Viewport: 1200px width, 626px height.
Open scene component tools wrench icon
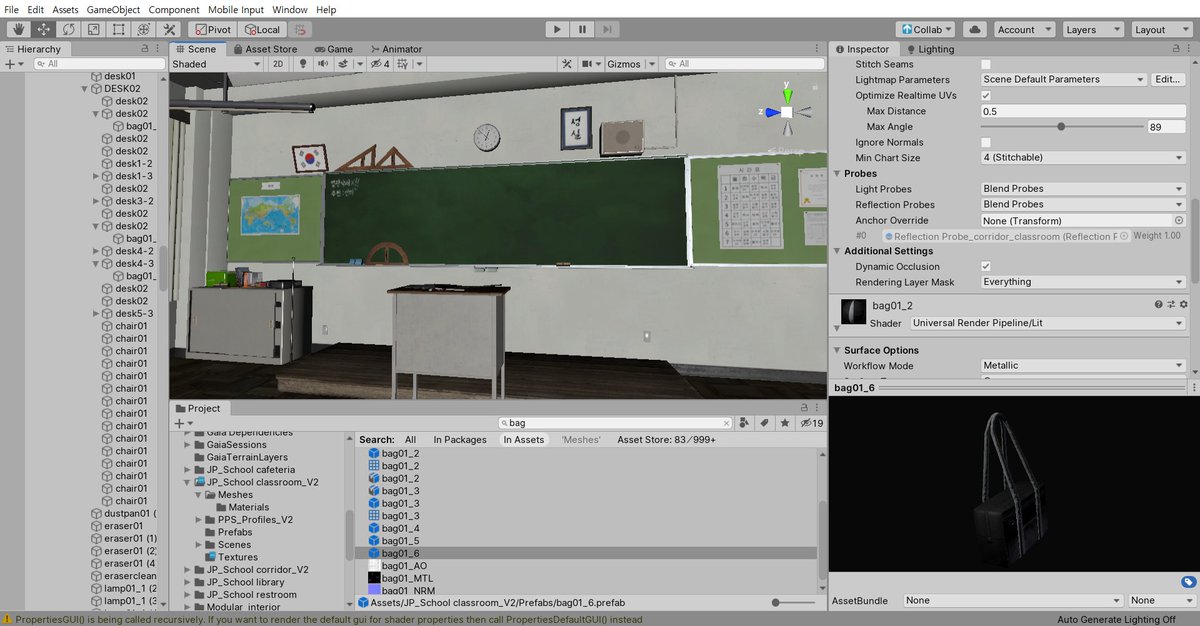[x=566, y=64]
